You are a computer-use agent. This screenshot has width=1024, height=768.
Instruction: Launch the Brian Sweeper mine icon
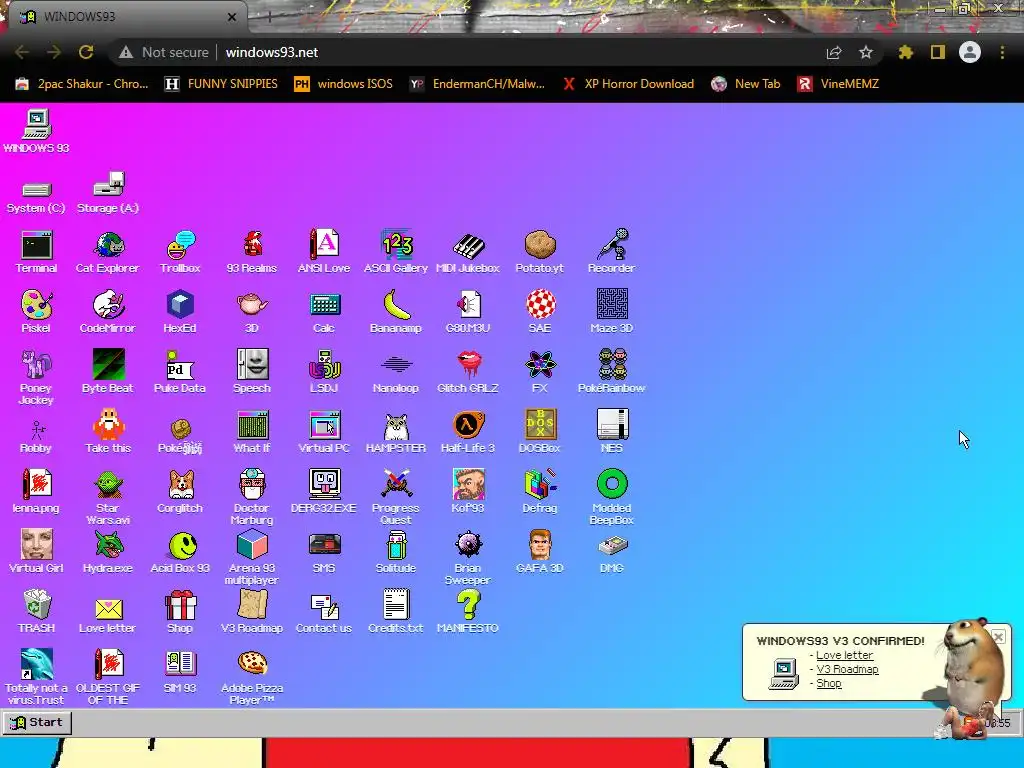tap(468, 558)
